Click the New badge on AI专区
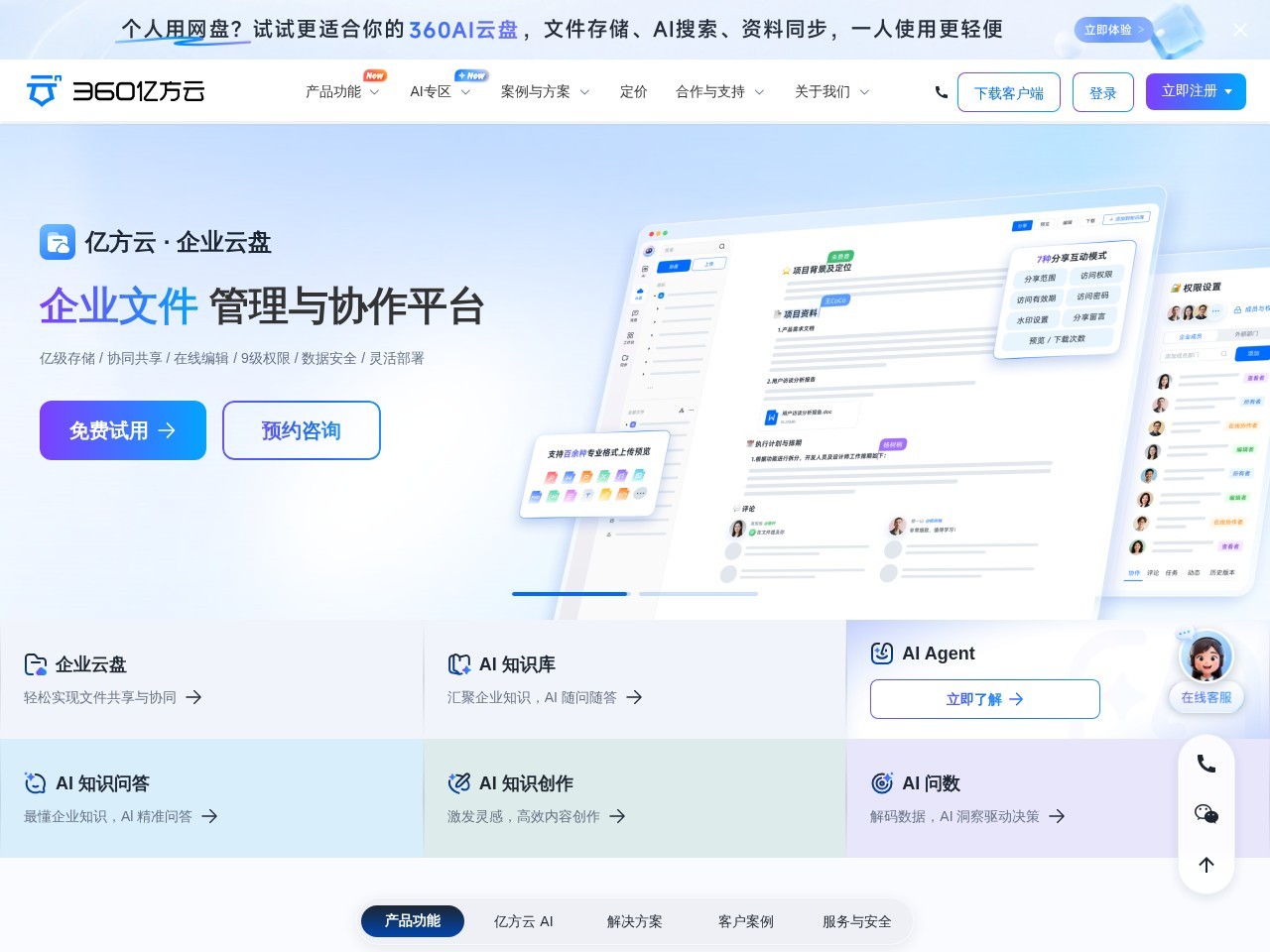The width and height of the screenshot is (1270, 952). pos(471,75)
